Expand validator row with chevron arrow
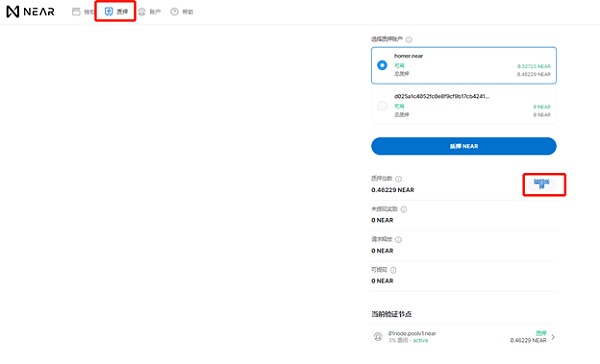This screenshot has height=364, width=600. coord(553,337)
